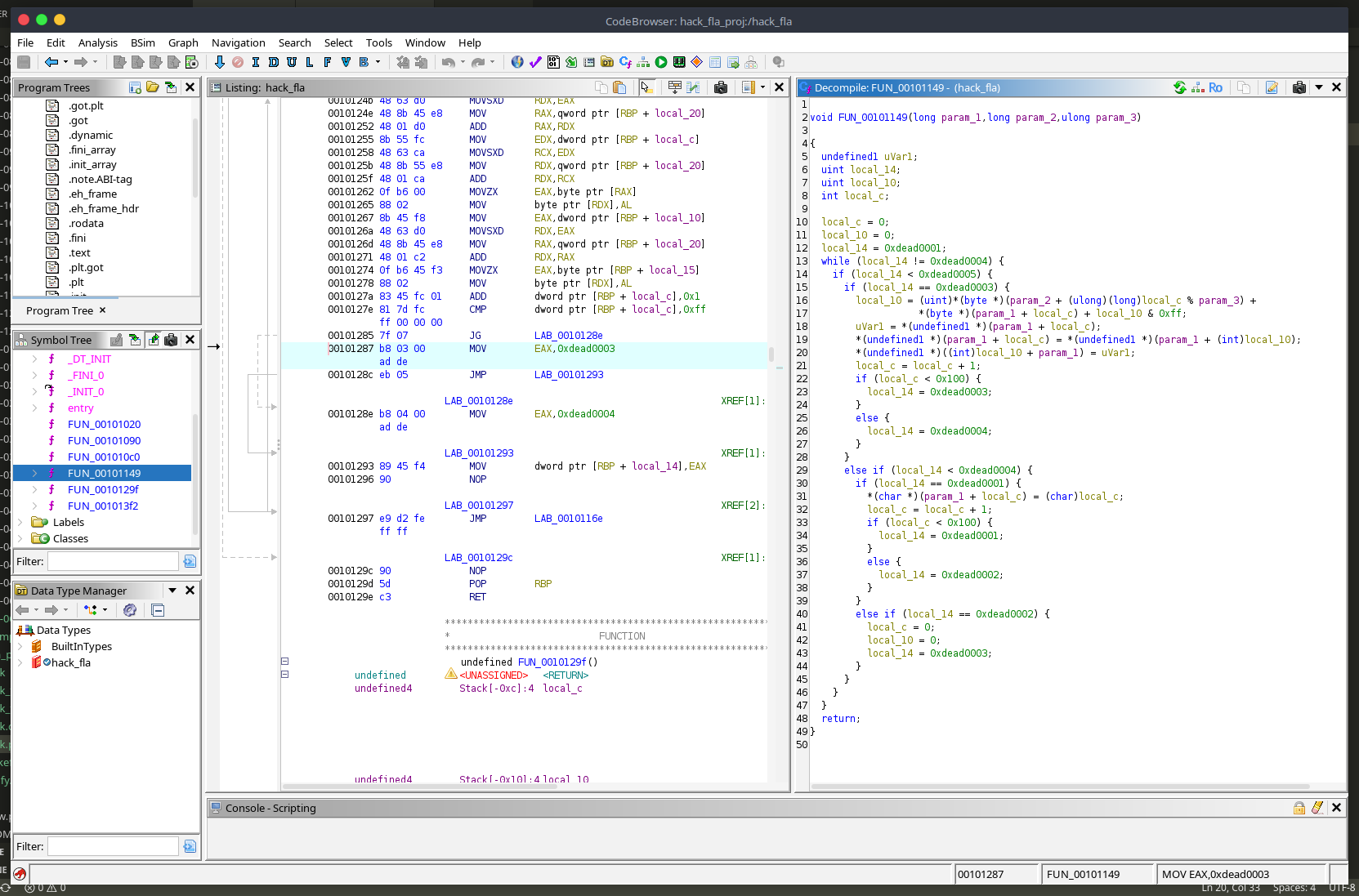Image resolution: width=1359 pixels, height=896 pixels.
Task: Export decompiled function with the edit-note icon
Action: pyautogui.click(x=1272, y=87)
